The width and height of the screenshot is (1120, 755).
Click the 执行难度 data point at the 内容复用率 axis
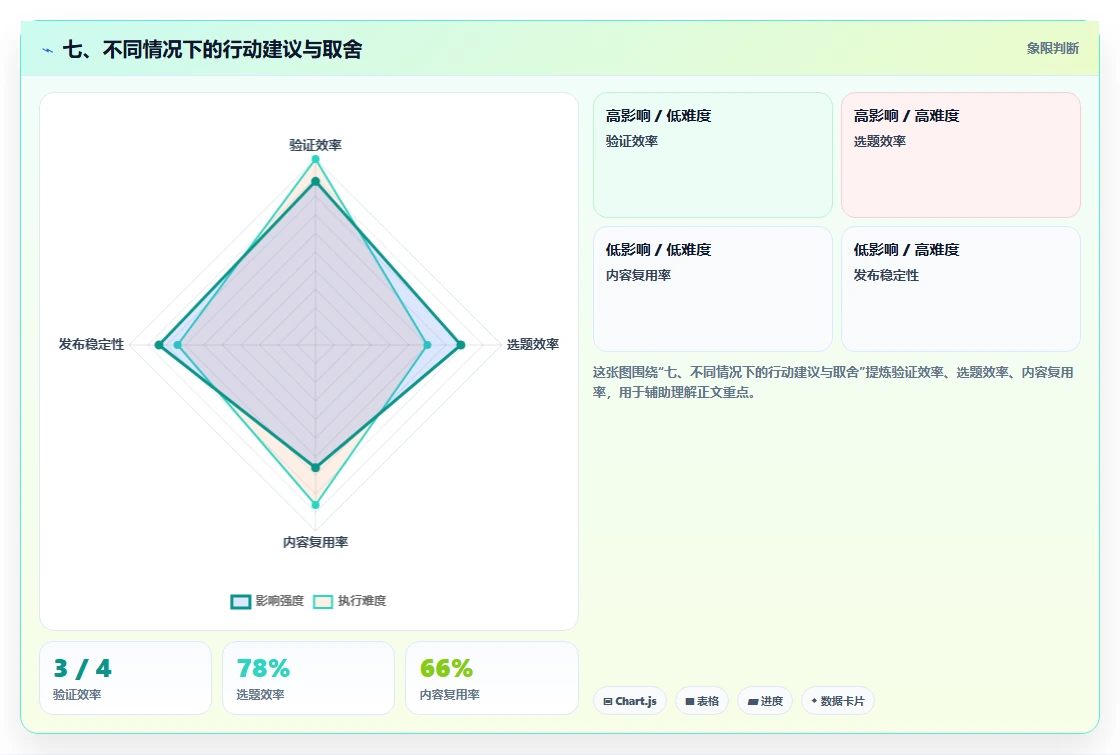[315, 505]
